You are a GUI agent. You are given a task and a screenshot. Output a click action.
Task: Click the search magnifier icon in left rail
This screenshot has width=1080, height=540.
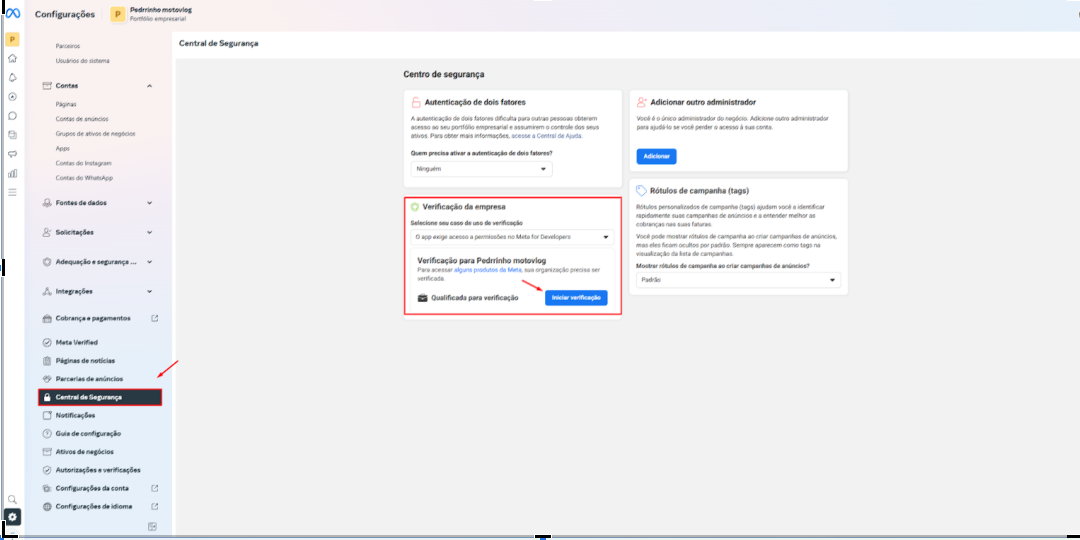[12, 499]
